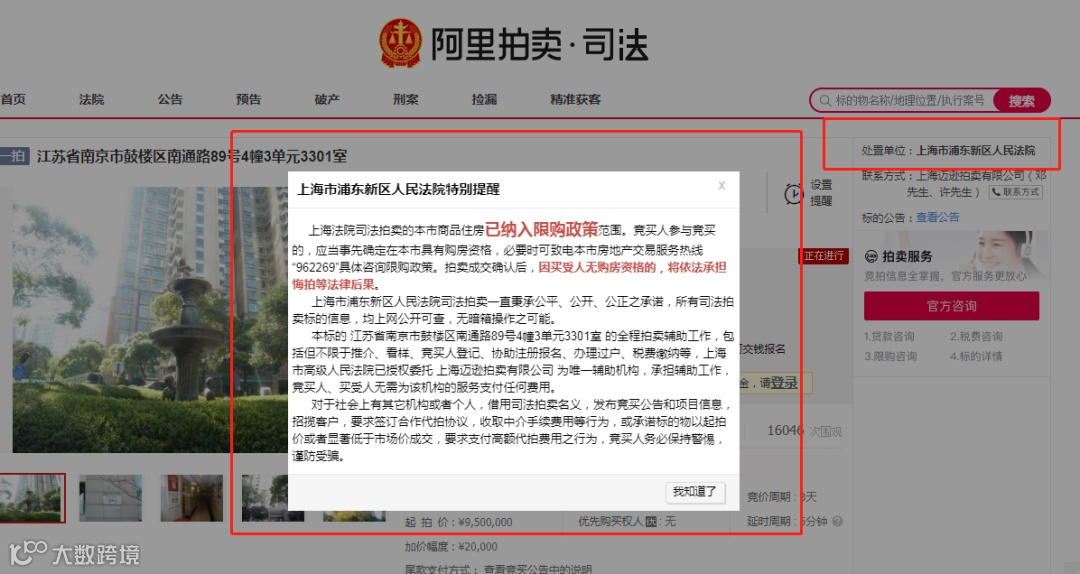
Task: Click the alarm clock 设置提醒 icon
Action: pyautogui.click(x=793, y=194)
